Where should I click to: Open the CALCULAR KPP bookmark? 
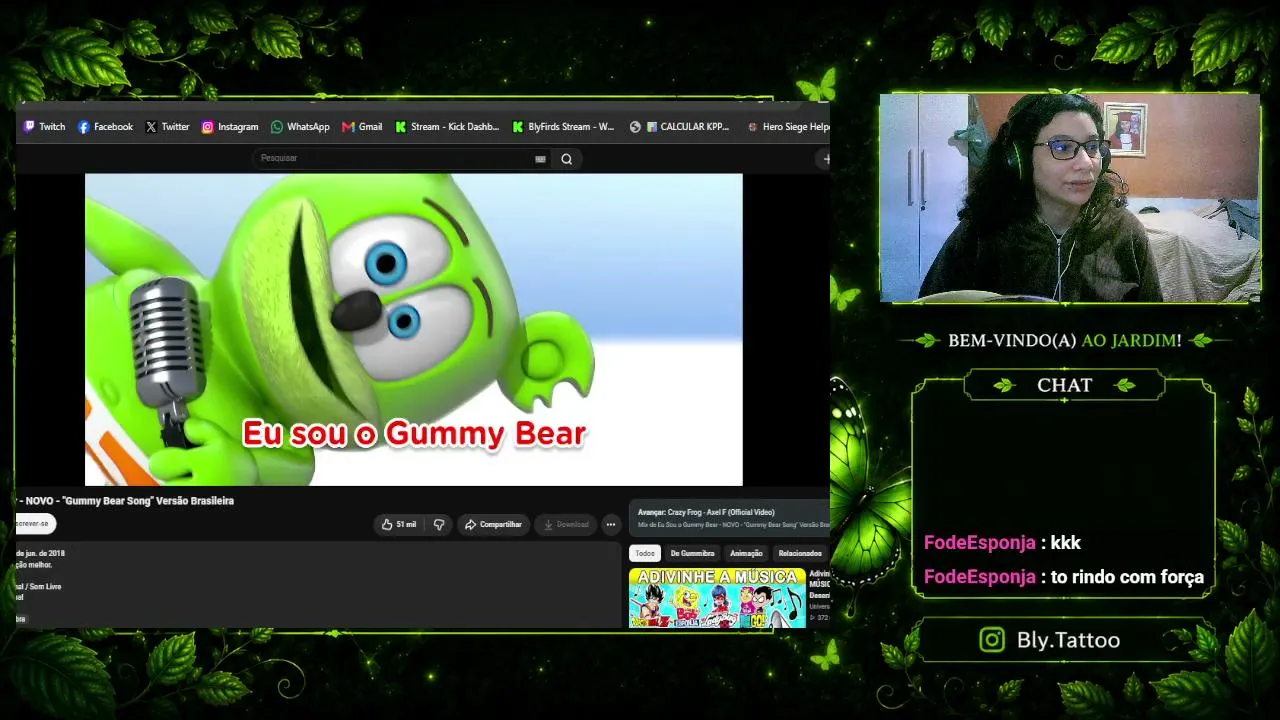[680, 127]
